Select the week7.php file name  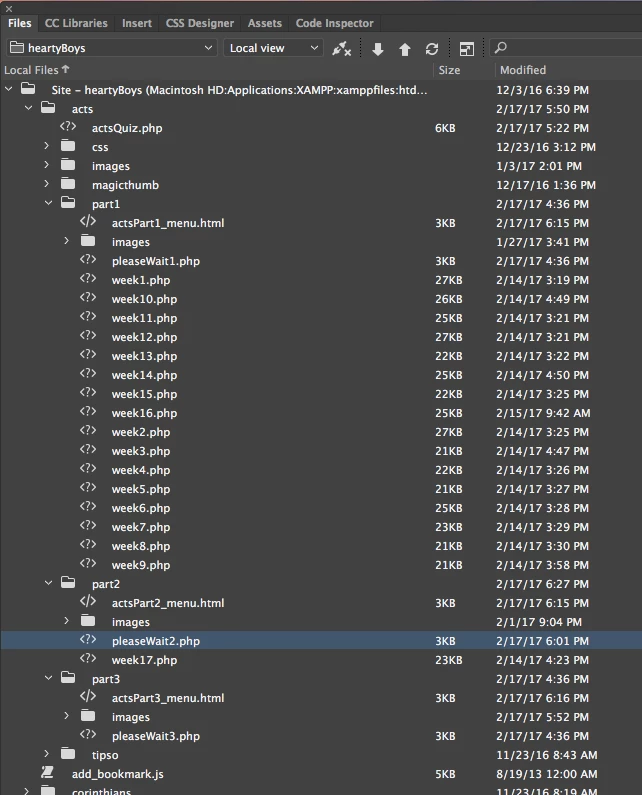[141, 527]
